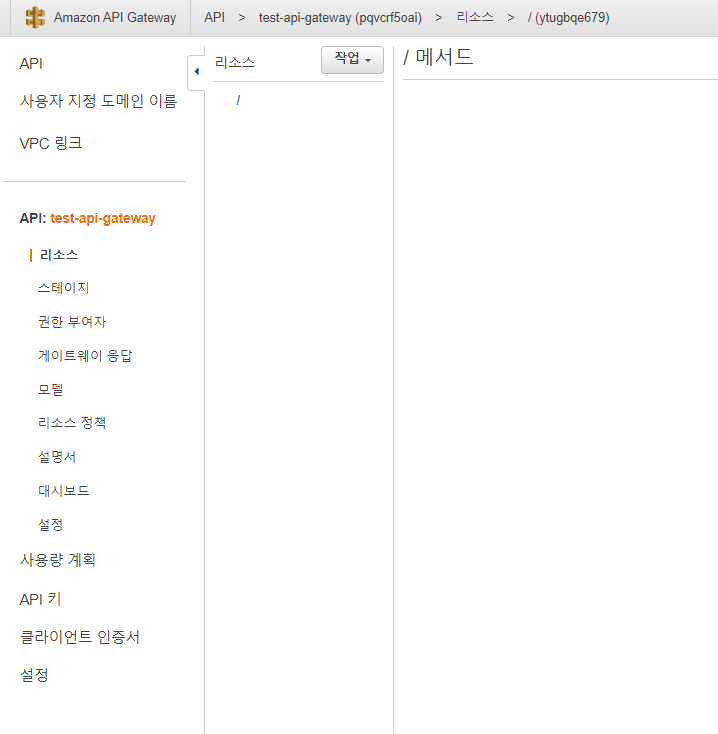Open 대시보드 for test-api-gateway

click(64, 491)
